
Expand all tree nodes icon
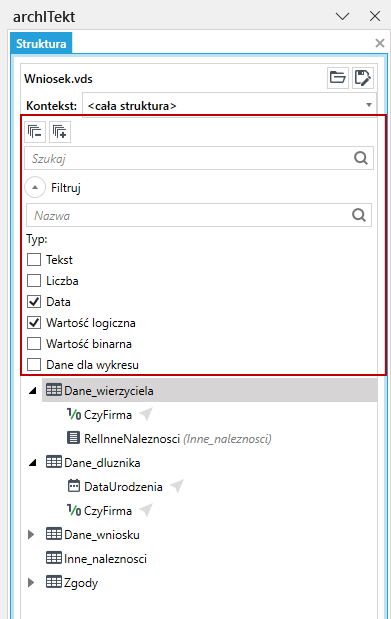pos(60,131)
